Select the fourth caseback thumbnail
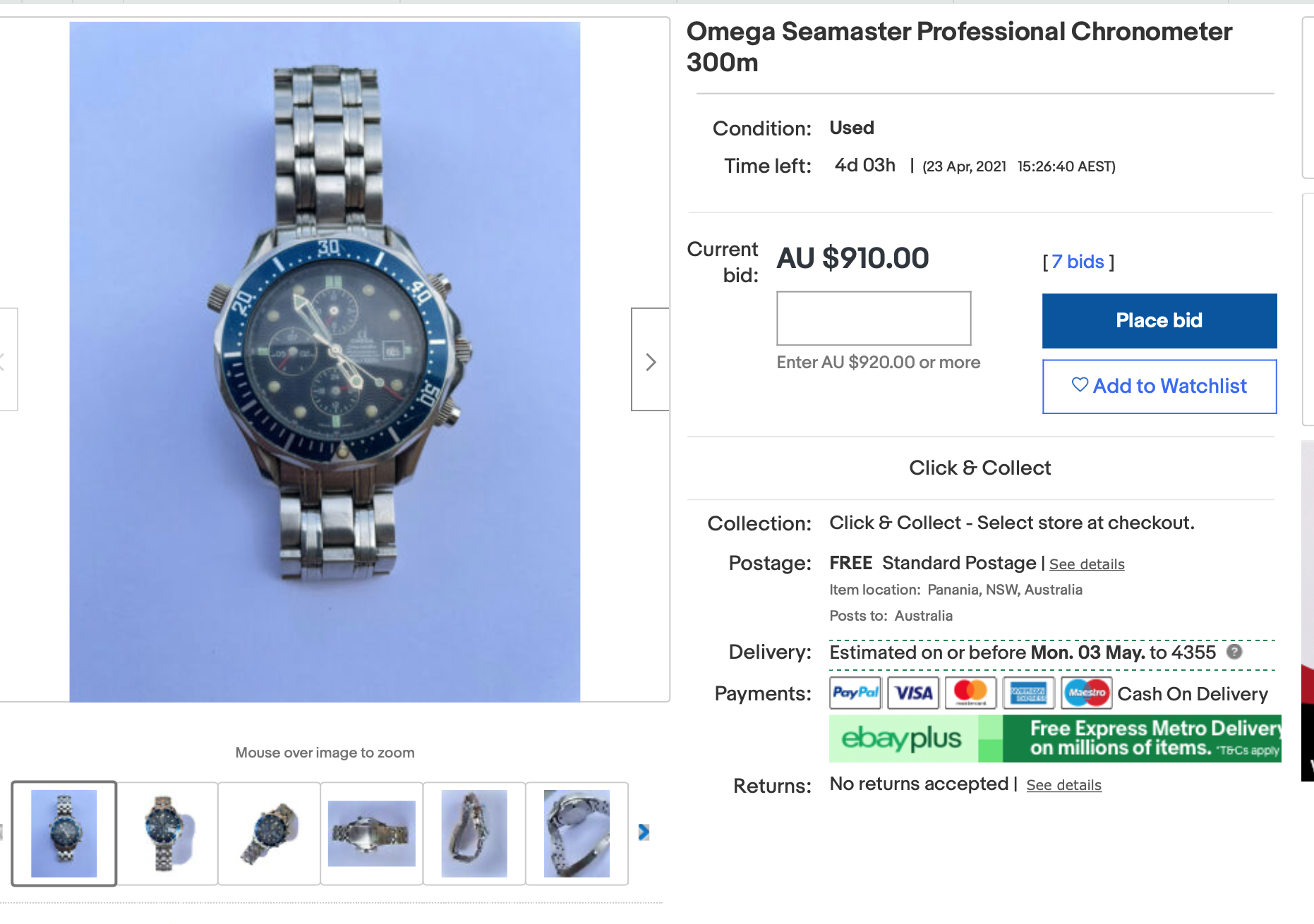Image resolution: width=1314 pixels, height=924 pixels. [372, 833]
